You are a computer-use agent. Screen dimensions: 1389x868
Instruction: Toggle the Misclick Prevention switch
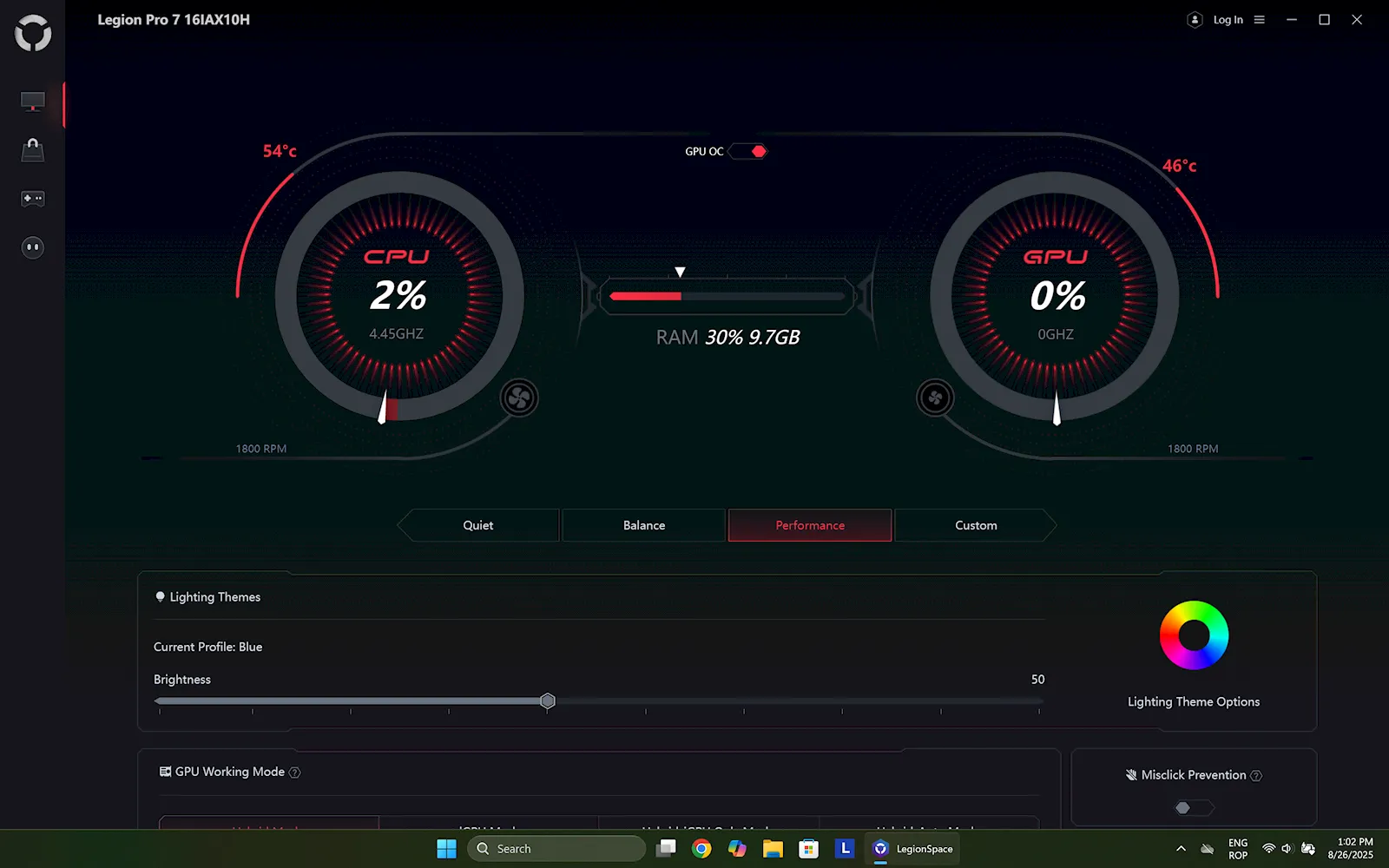(1194, 808)
